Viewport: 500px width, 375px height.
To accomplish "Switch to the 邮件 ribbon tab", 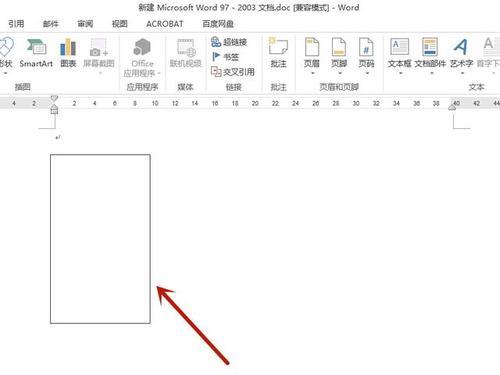I will 51,24.
